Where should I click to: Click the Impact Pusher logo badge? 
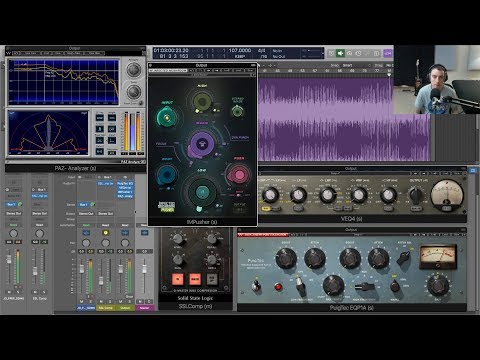click(x=166, y=207)
